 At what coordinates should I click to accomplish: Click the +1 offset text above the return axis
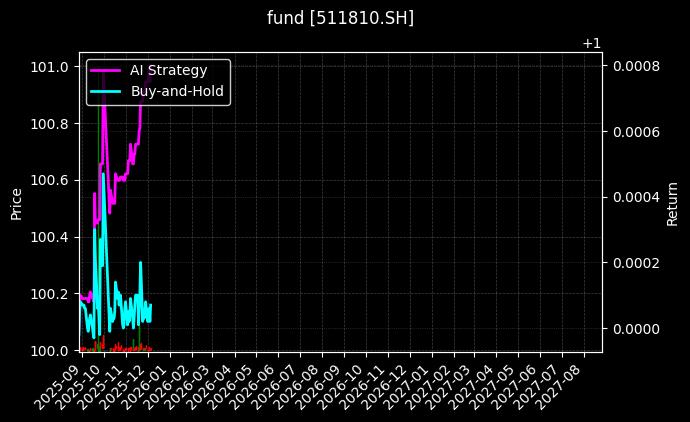pos(591,44)
